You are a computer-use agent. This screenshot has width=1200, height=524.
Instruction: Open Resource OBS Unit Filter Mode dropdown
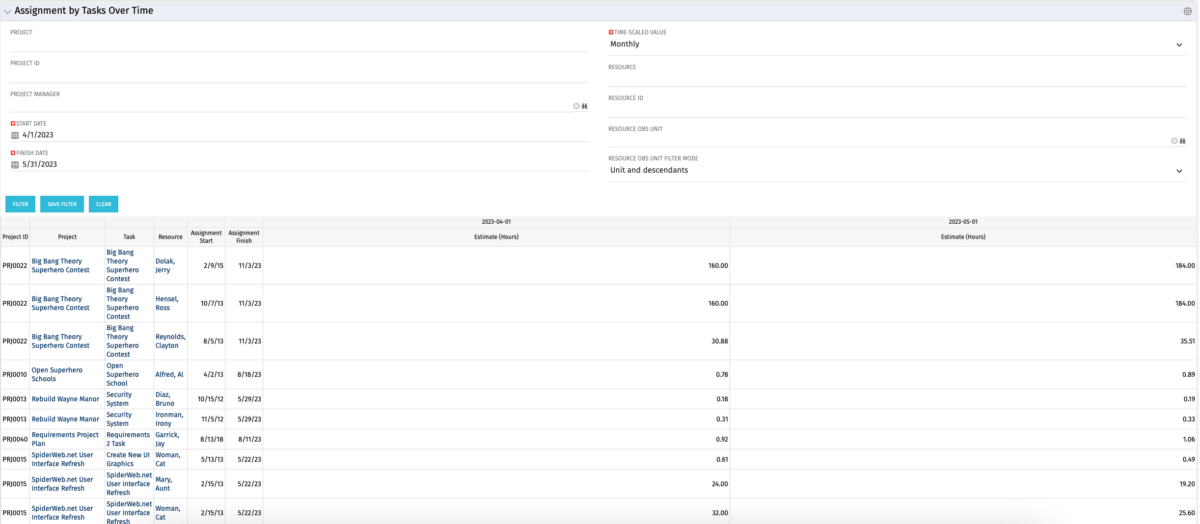(897, 170)
